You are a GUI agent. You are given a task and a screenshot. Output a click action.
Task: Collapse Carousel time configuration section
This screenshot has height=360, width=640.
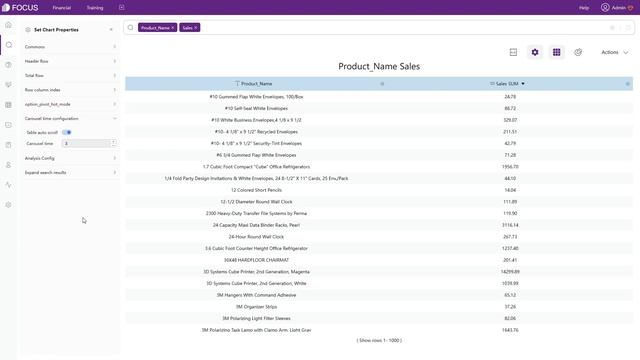[70, 118]
